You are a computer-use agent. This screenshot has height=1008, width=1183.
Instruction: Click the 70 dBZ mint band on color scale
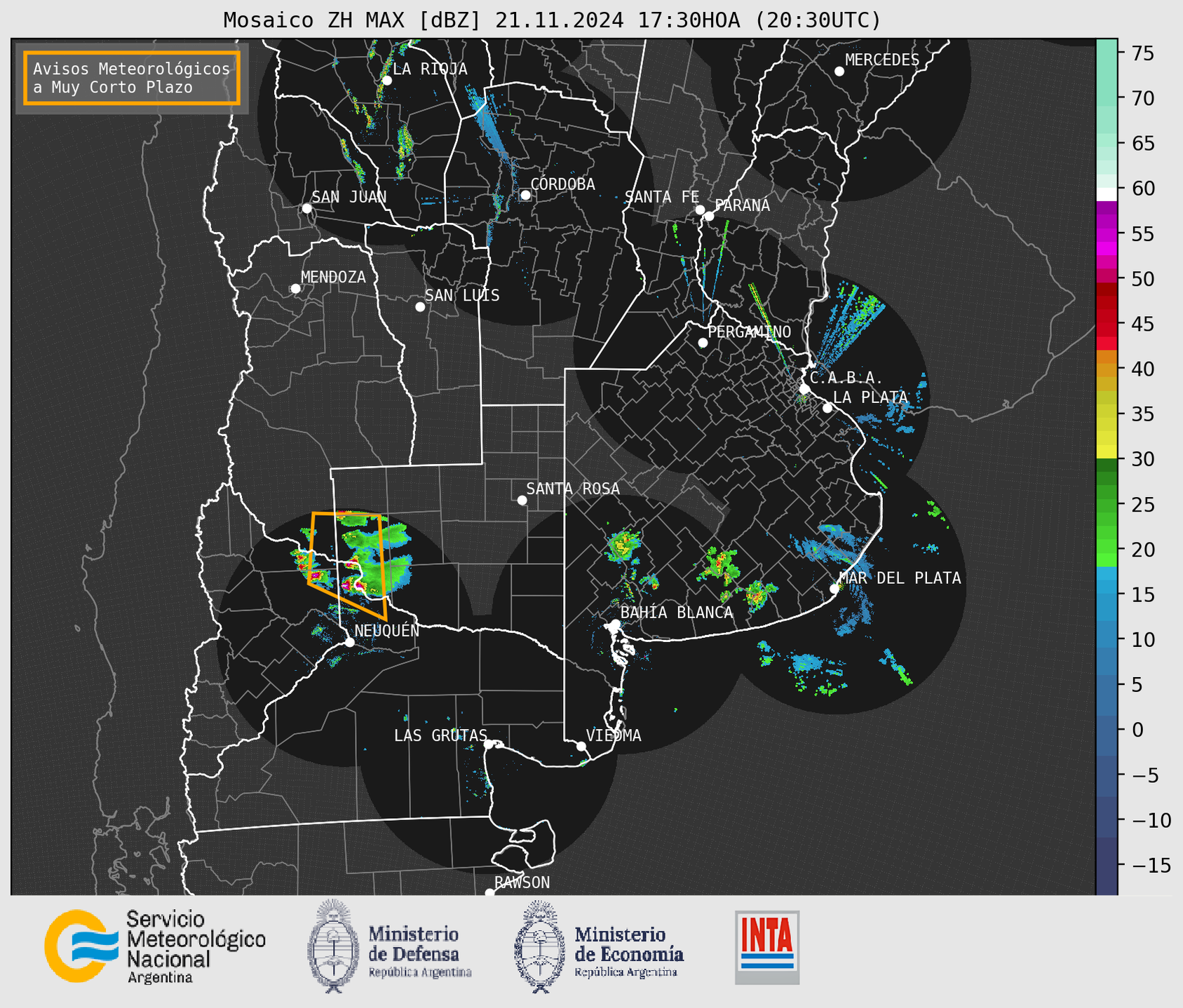click(1107, 99)
